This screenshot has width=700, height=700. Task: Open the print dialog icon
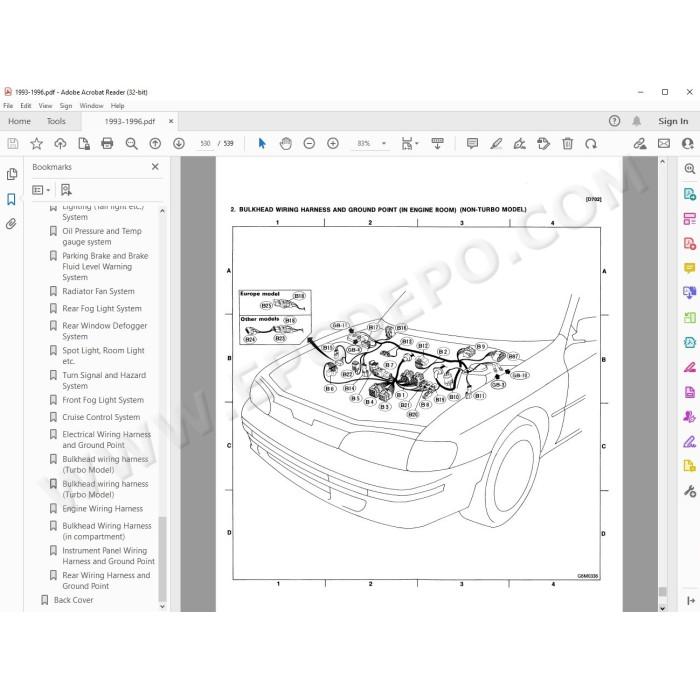tap(107, 143)
